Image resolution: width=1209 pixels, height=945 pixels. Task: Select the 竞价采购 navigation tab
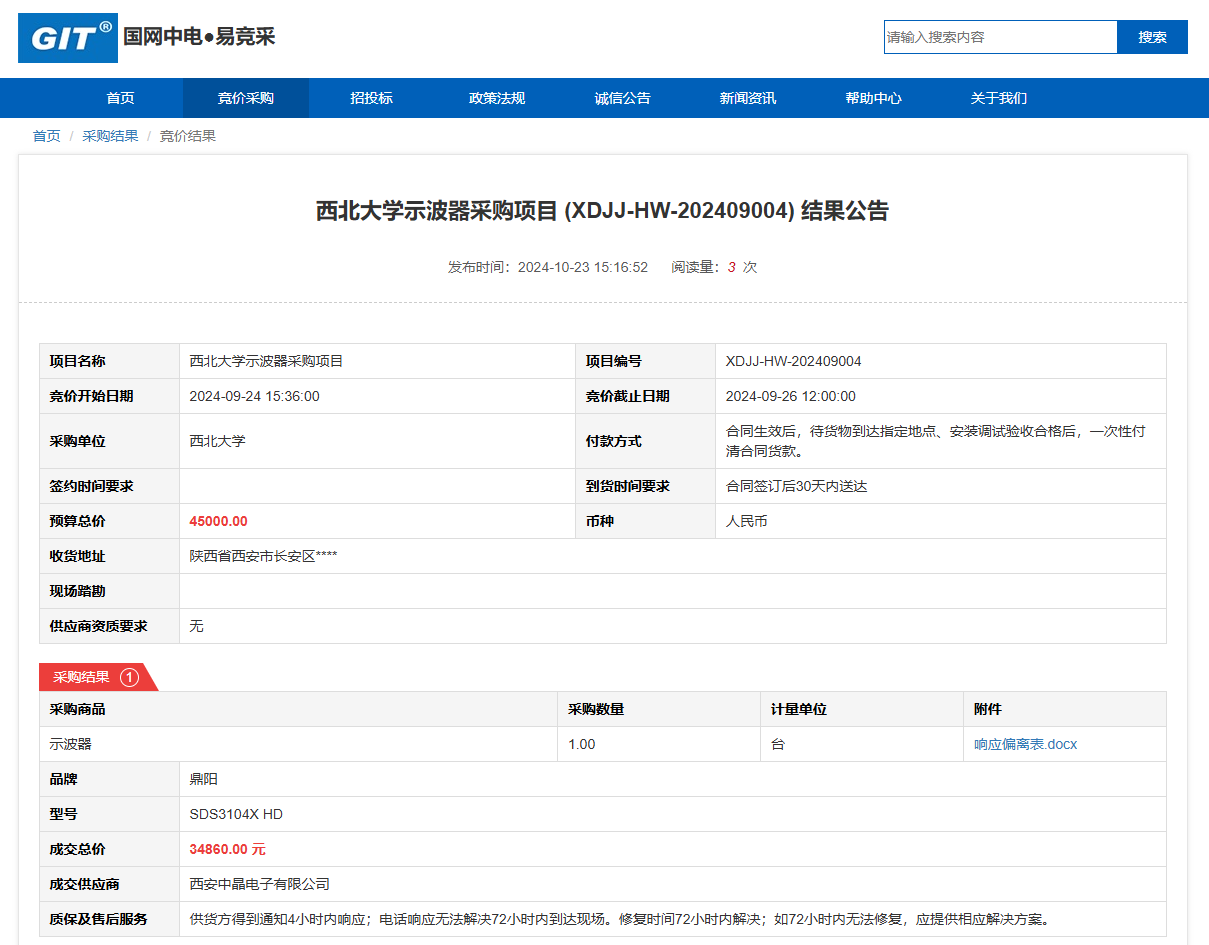point(246,98)
